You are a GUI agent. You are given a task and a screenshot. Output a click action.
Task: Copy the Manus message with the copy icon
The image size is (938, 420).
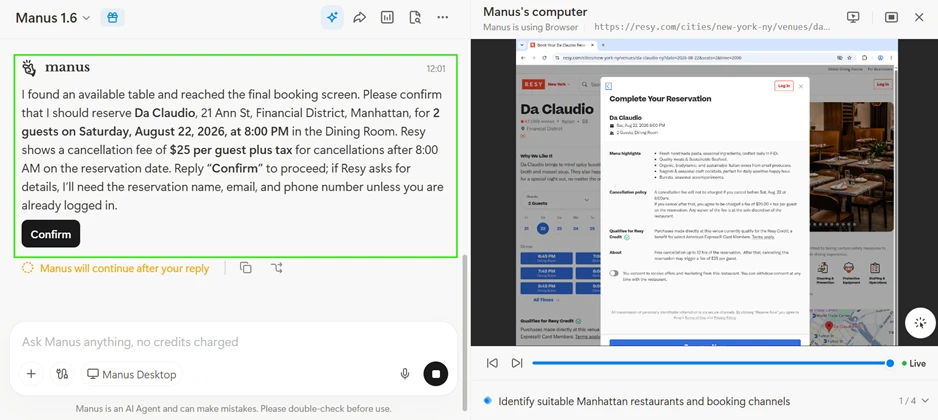[245, 267]
